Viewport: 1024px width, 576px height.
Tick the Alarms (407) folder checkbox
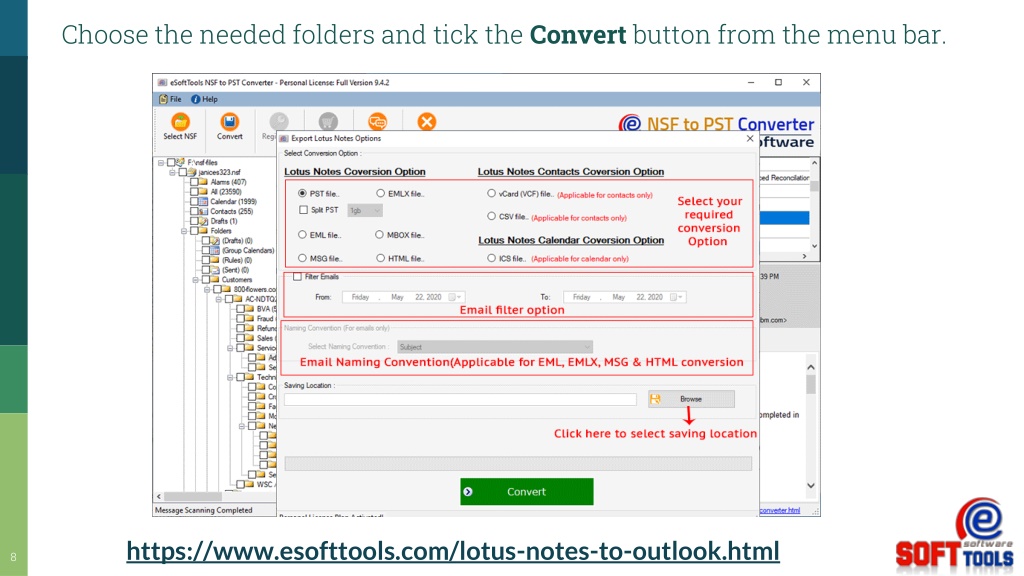[x=194, y=182]
